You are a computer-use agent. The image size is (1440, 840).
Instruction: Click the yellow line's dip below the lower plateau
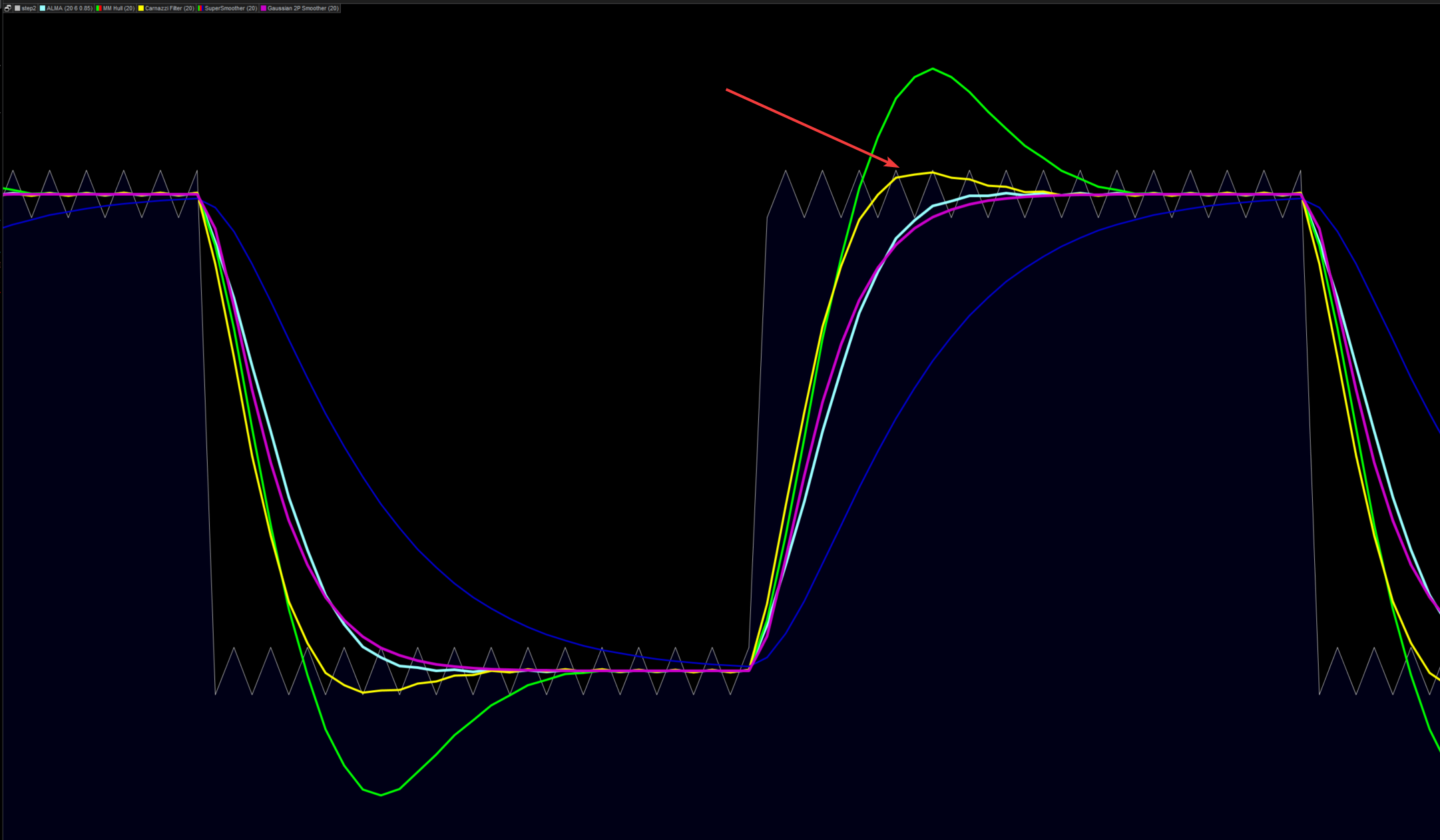363,692
